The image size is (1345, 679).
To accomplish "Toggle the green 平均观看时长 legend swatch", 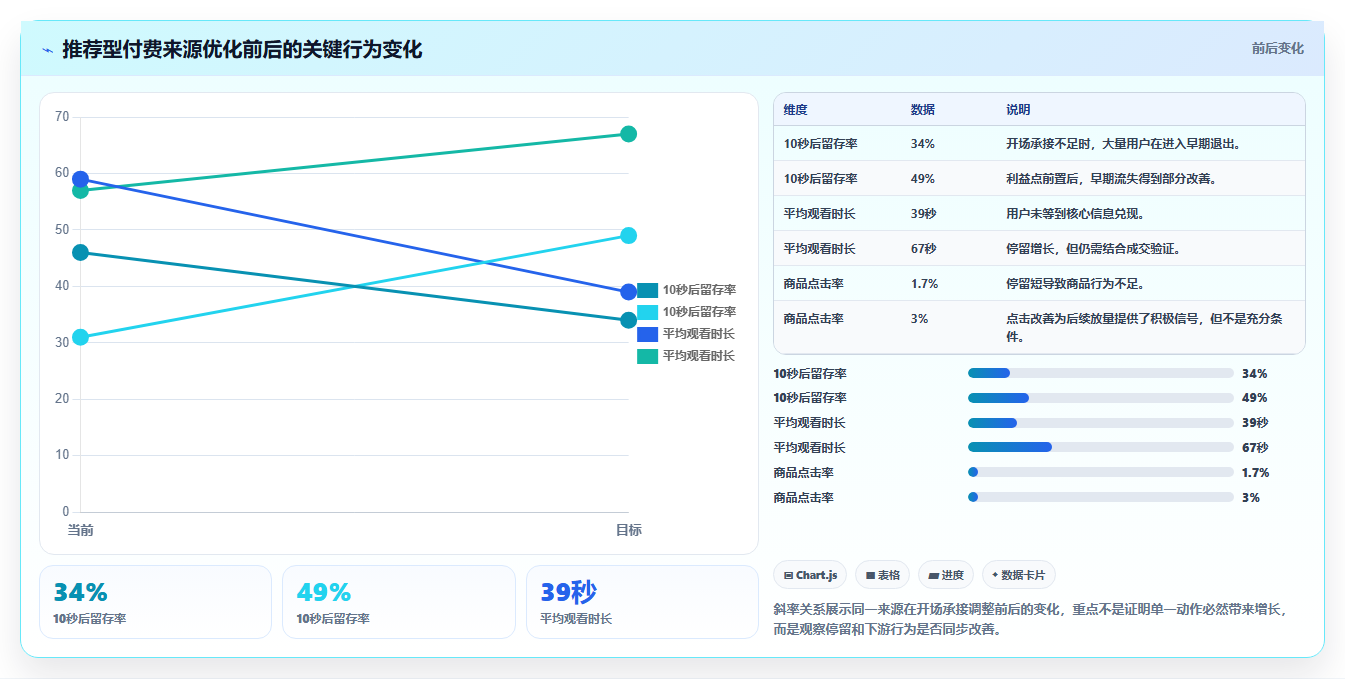I will point(647,356).
